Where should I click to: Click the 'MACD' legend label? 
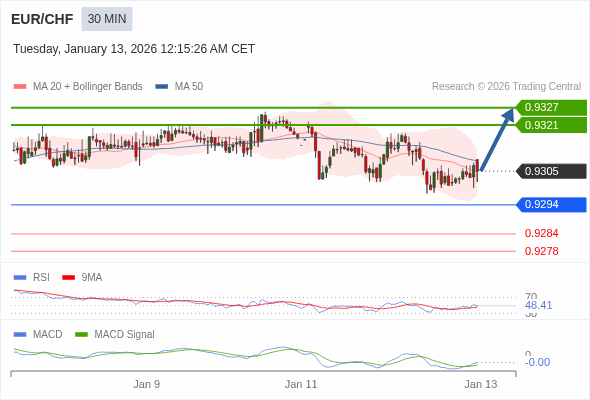(x=48, y=335)
